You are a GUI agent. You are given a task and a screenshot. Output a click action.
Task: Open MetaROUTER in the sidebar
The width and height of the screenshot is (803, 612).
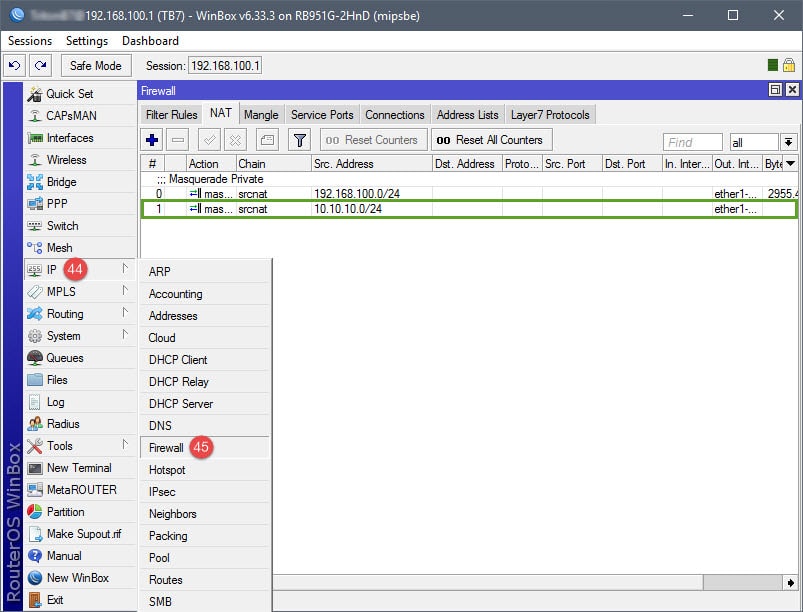click(80, 490)
